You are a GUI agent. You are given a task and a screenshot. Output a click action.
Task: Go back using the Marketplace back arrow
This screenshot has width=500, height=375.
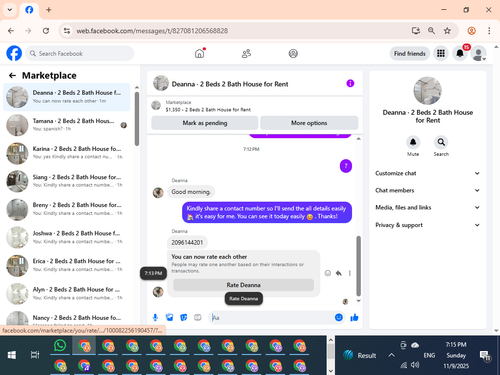[x=12, y=76]
